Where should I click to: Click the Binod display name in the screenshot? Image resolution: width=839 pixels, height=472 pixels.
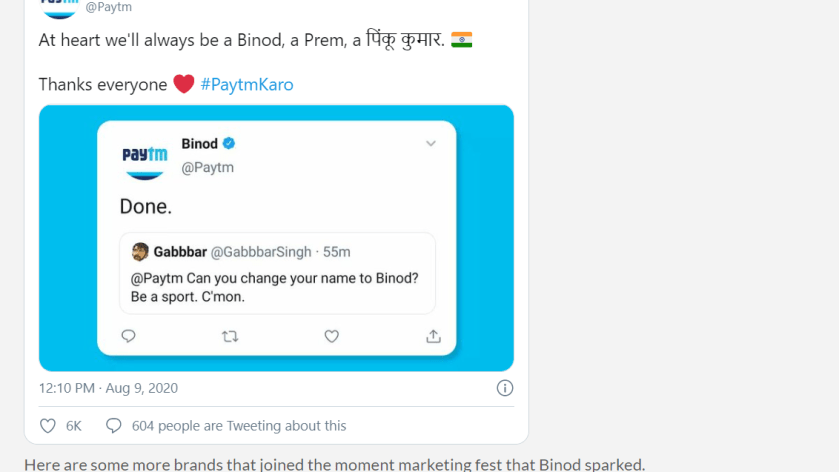[x=199, y=144]
